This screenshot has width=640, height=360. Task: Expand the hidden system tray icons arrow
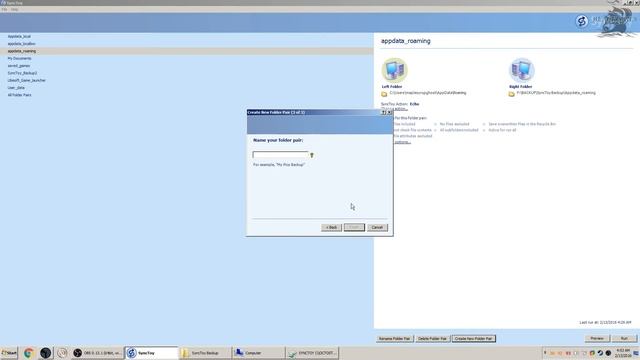tap(545, 353)
